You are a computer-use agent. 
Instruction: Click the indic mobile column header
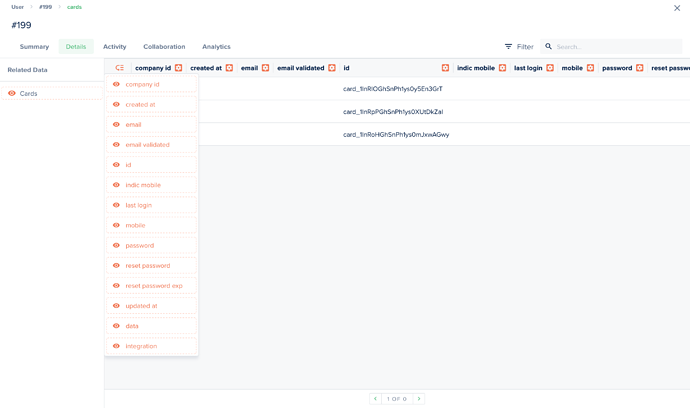pyautogui.click(x=476, y=68)
